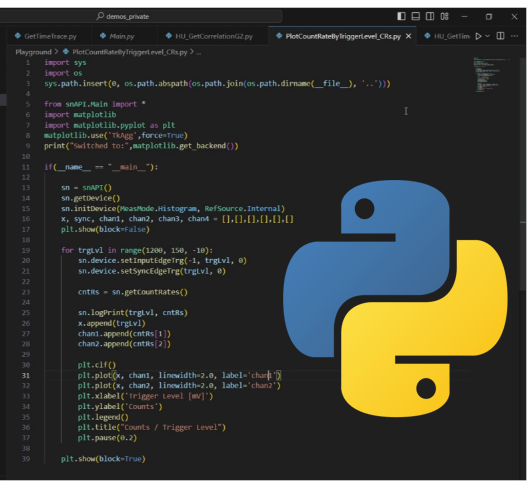The width and height of the screenshot is (531, 487).
Task: Click 'chan1.append(cntRs[1])' line
Action: pyautogui.click(x=124, y=334)
